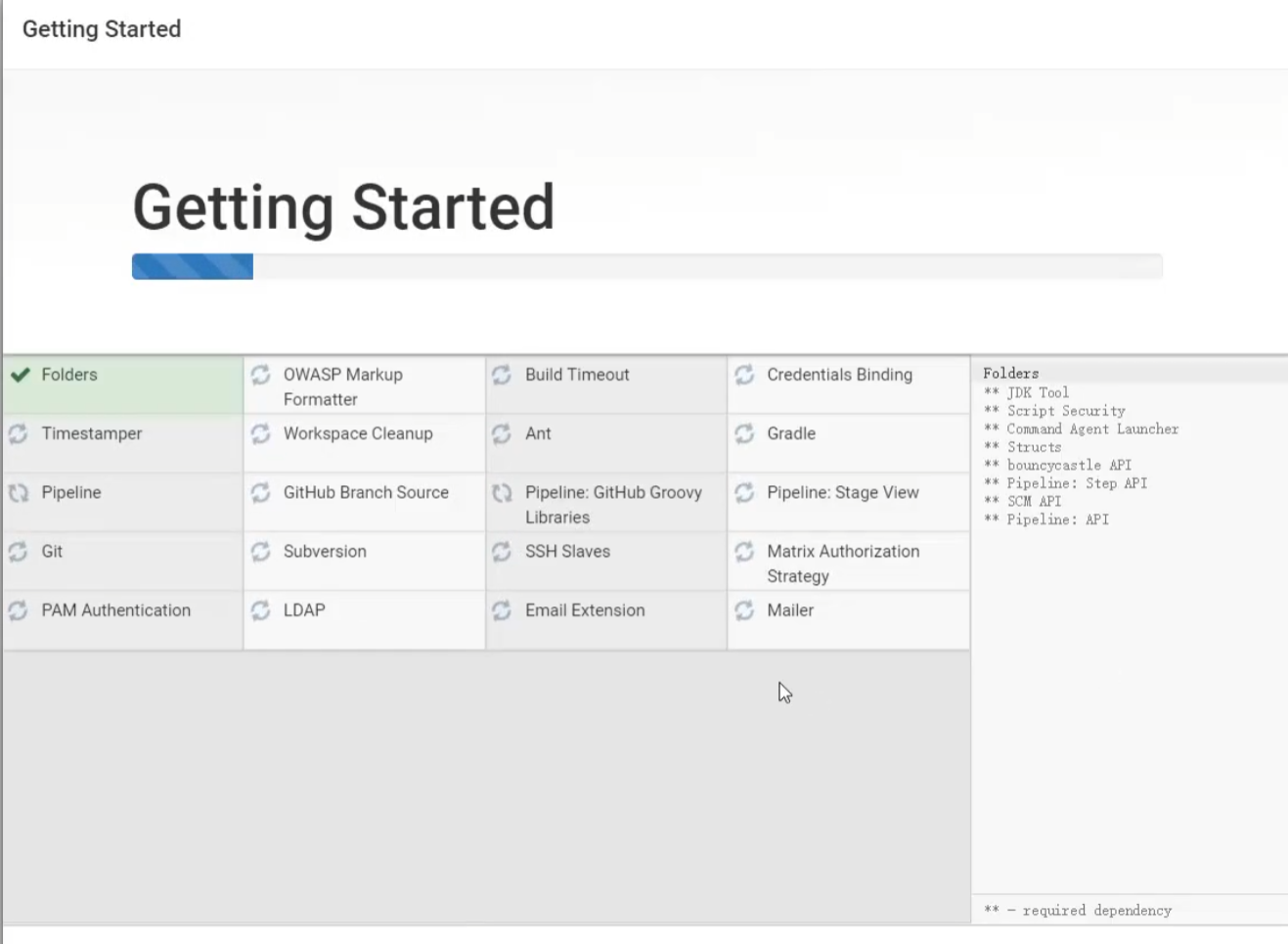Click the spinner icon next to Timestamper
The image size is (1288, 944).
point(19,433)
